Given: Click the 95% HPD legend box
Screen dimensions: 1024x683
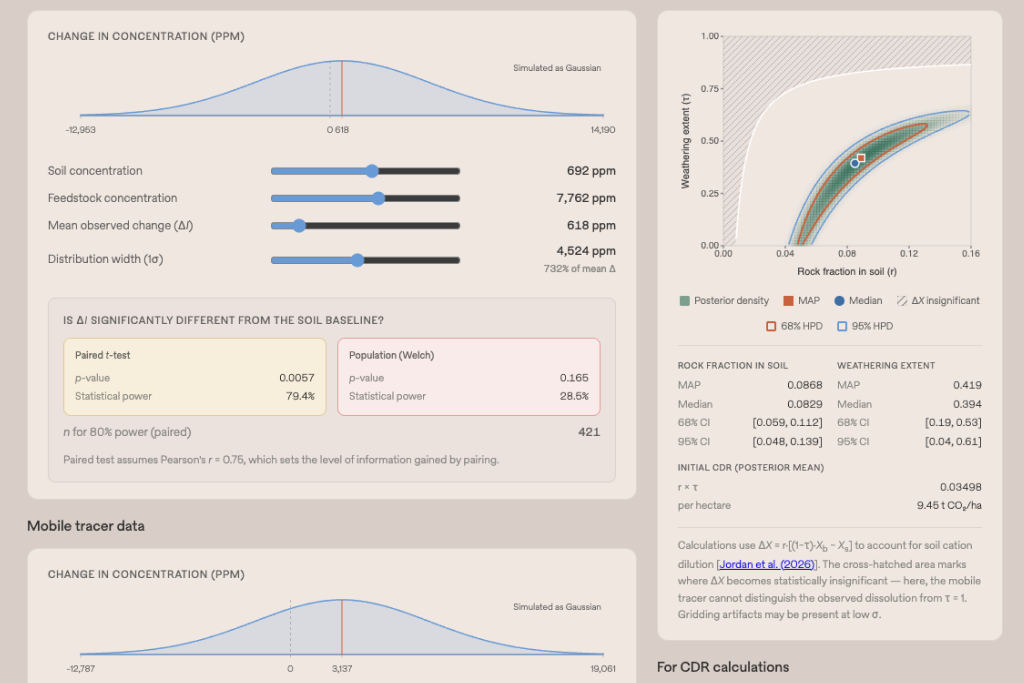Looking at the screenshot, I should (842, 326).
